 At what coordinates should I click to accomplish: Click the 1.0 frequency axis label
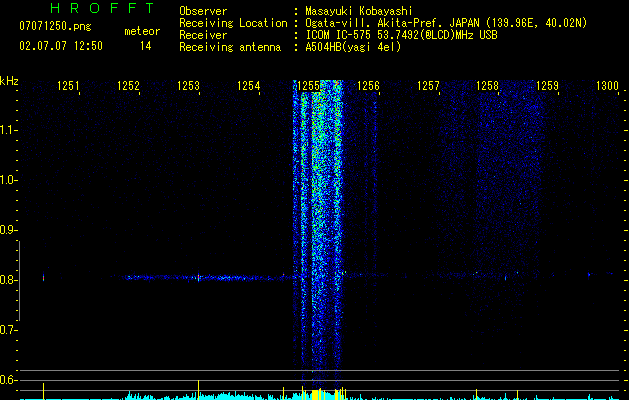[x=8, y=180]
